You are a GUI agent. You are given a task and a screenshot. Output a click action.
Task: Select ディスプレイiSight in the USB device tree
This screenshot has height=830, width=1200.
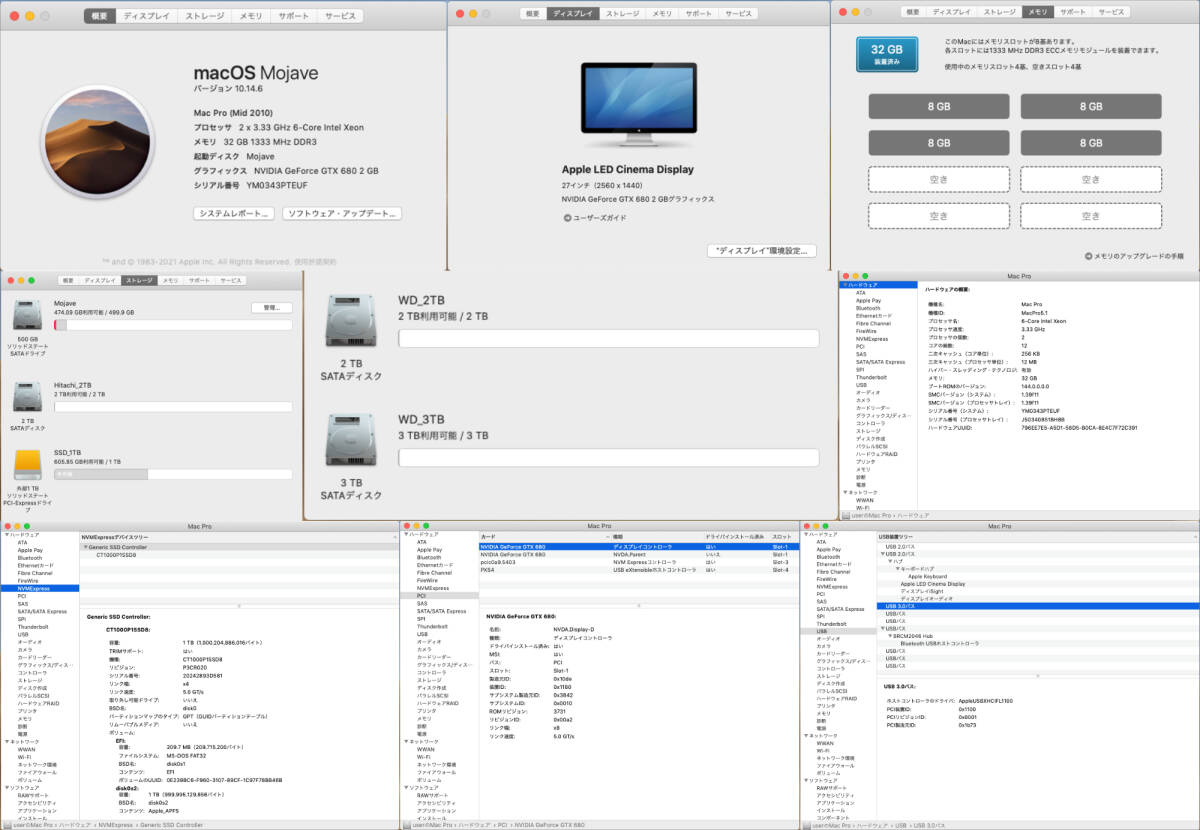coord(922,591)
